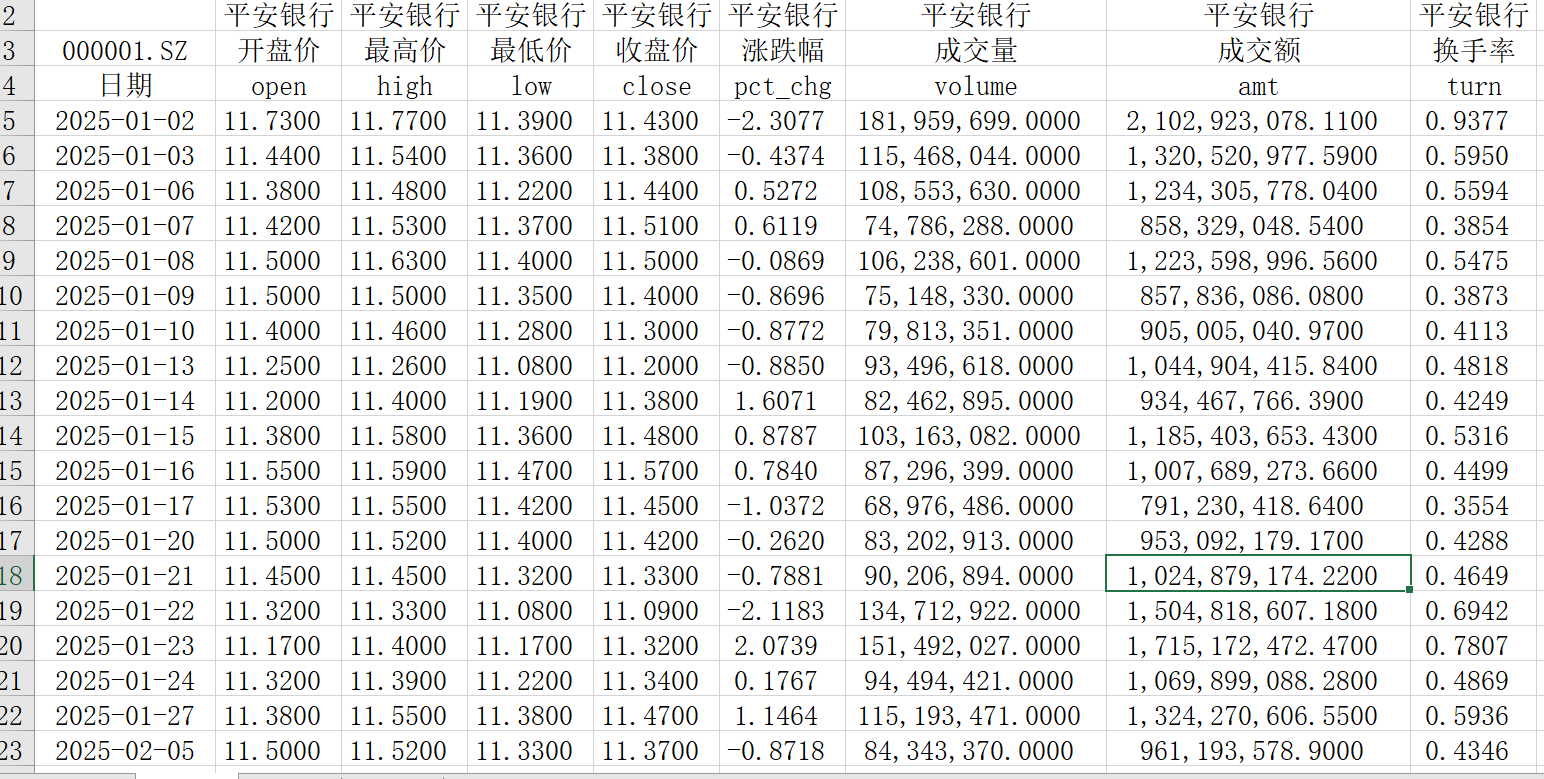1544x779 pixels.
Task: Select the 平安银行 cell above 换手率
Action: point(1474,15)
